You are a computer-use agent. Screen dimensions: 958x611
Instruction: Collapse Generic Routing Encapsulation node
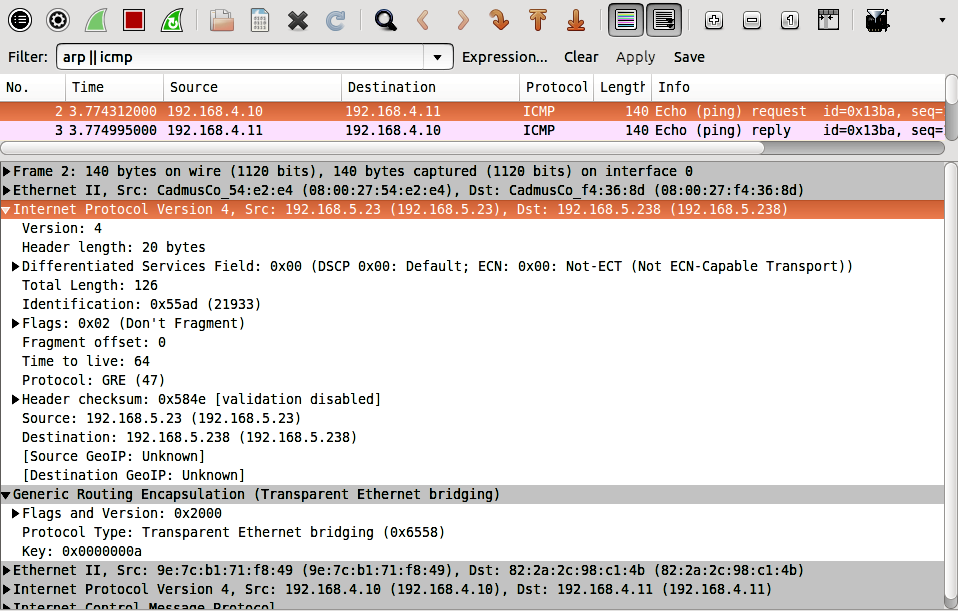coord(6,495)
